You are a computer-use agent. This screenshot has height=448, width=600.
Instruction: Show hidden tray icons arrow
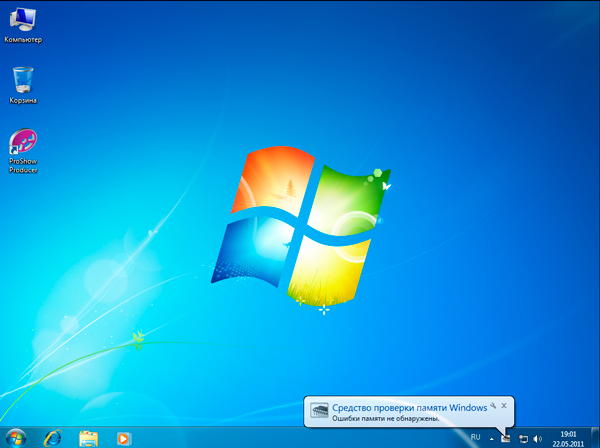coord(492,439)
